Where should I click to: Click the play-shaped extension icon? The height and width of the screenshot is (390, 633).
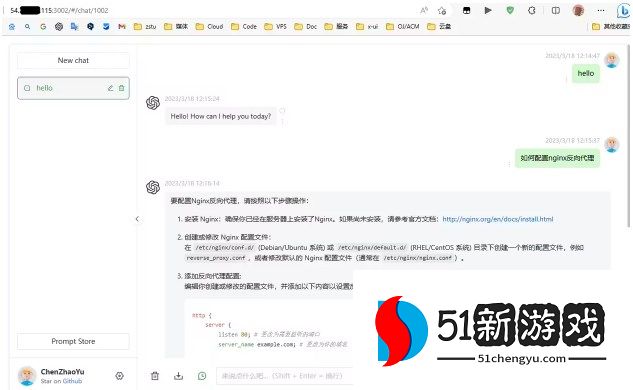pyautogui.click(x=488, y=10)
